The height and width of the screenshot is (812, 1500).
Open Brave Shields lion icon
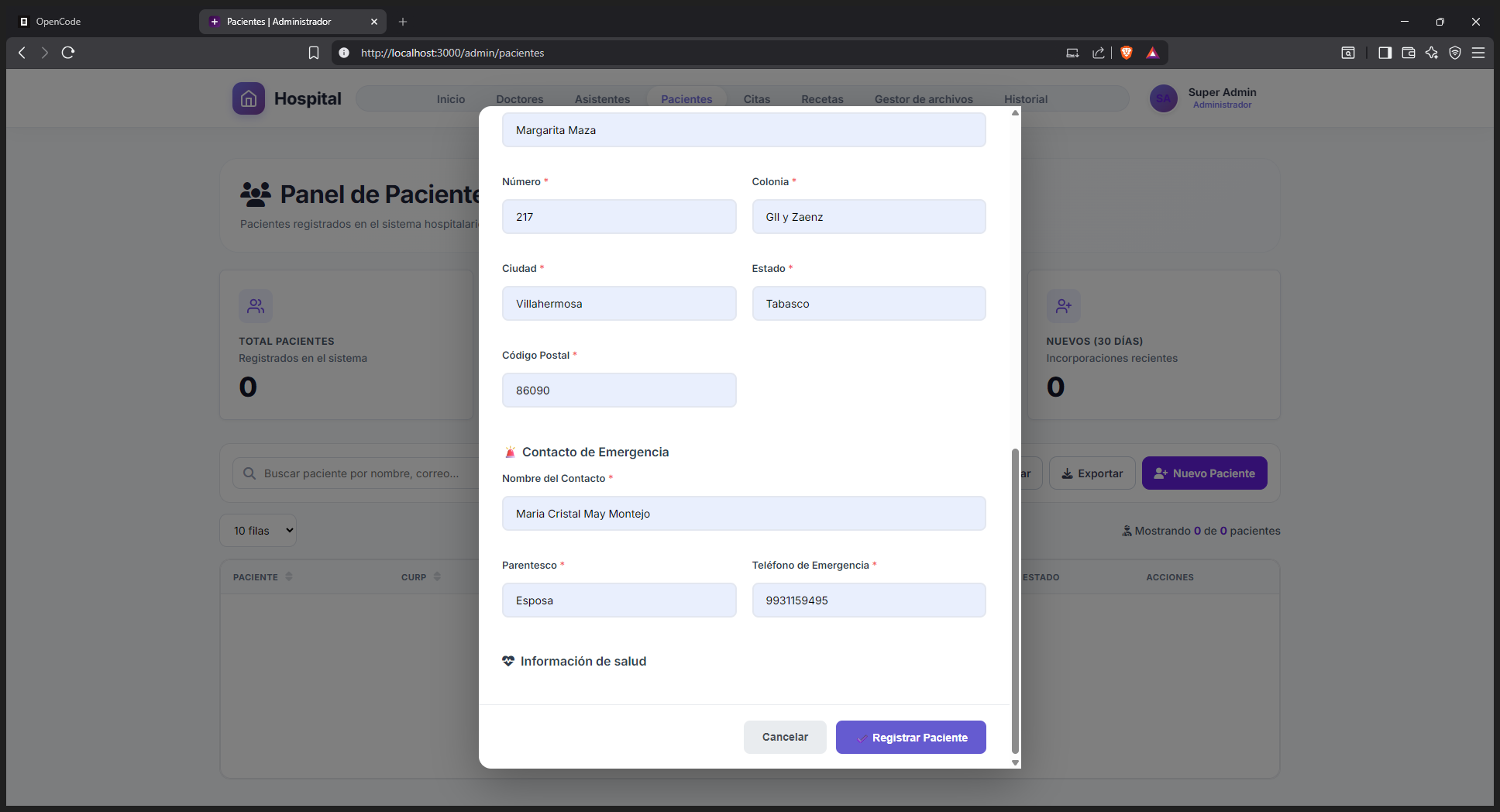pos(1127,53)
